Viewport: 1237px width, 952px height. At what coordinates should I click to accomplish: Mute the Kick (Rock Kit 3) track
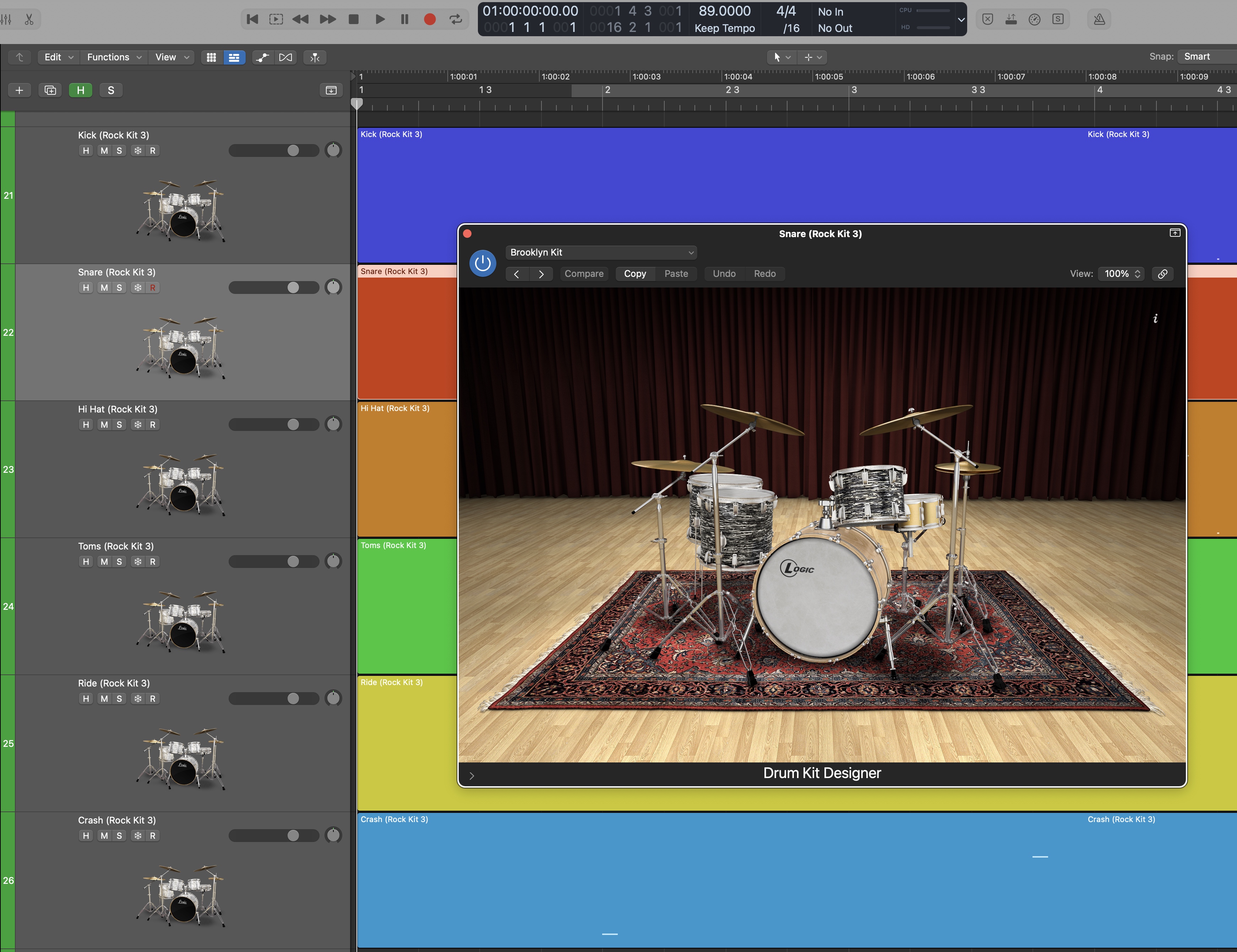(x=104, y=151)
